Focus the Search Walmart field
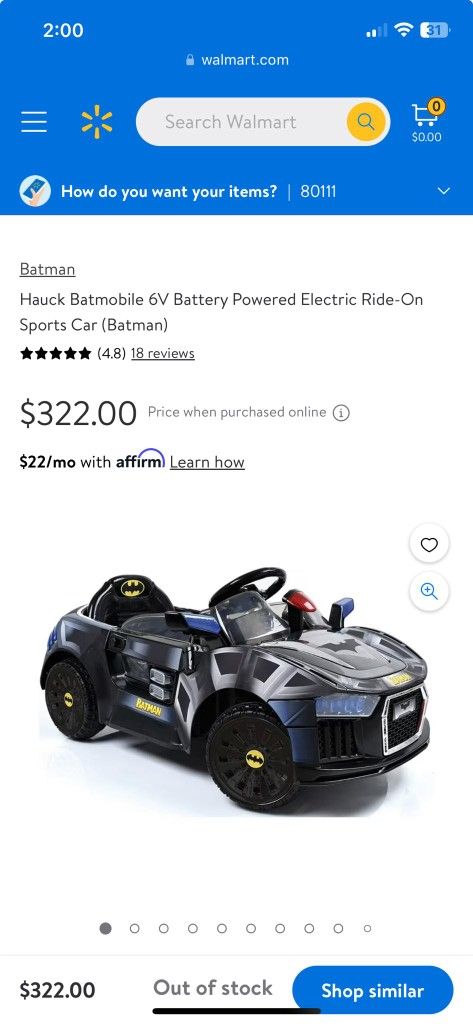Screen dimensions: 473x1024 [x=241, y=121]
